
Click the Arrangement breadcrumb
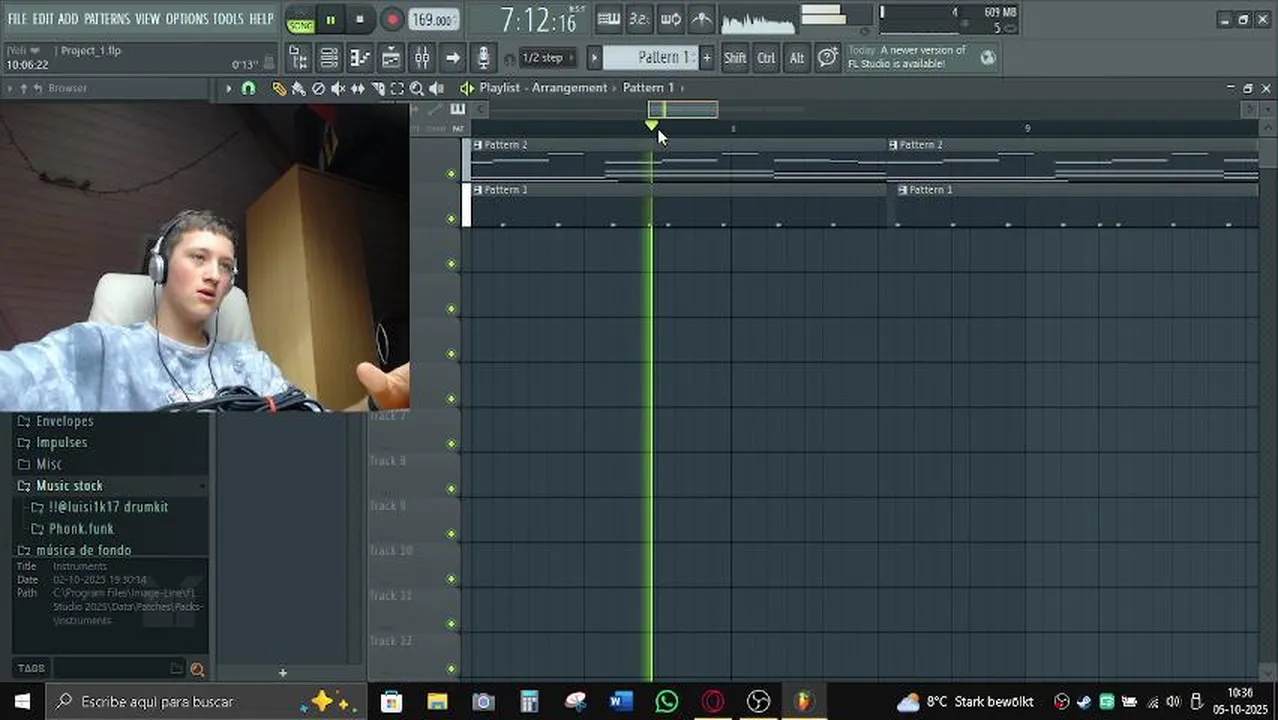(x=569, y=88)
